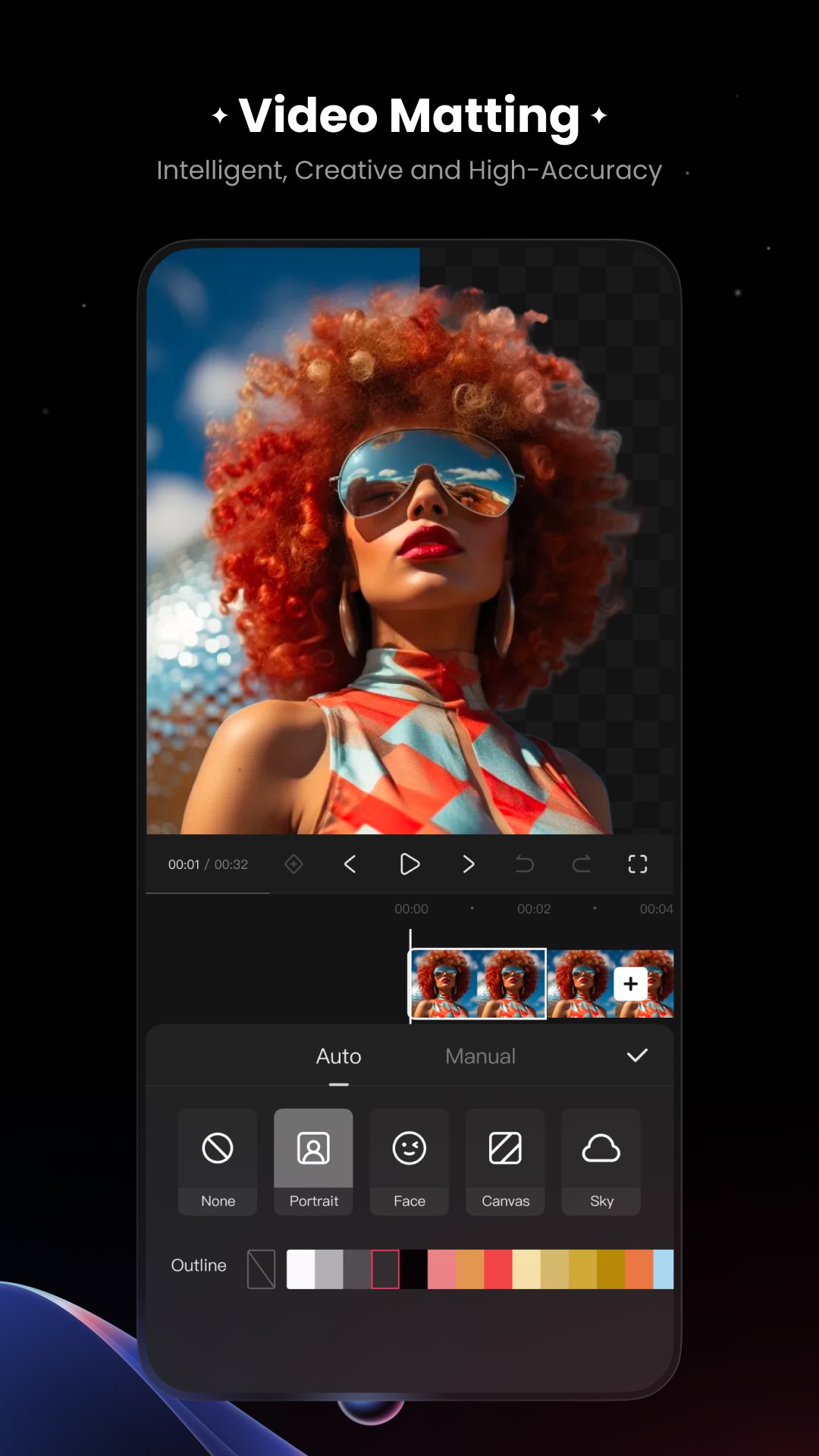Pick the white outline color
819x1456 pixels.
click(x=300, y=1269)
